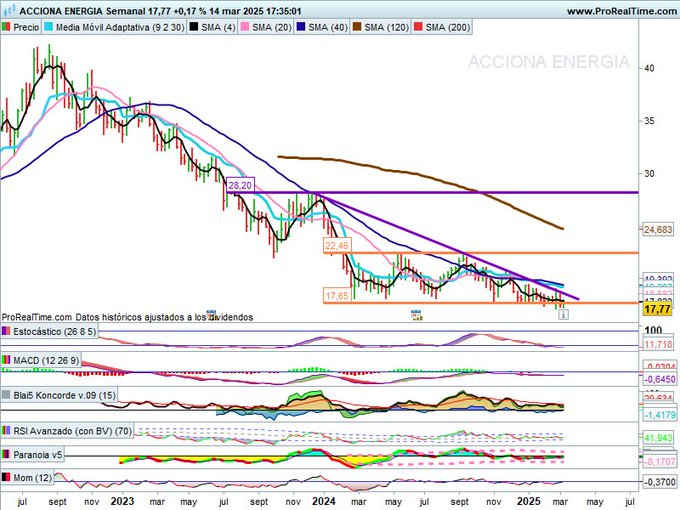Click the horizontal purple 28,20 line
The width and height of the screenshot is (680, 510).
(x=434, y=192)
